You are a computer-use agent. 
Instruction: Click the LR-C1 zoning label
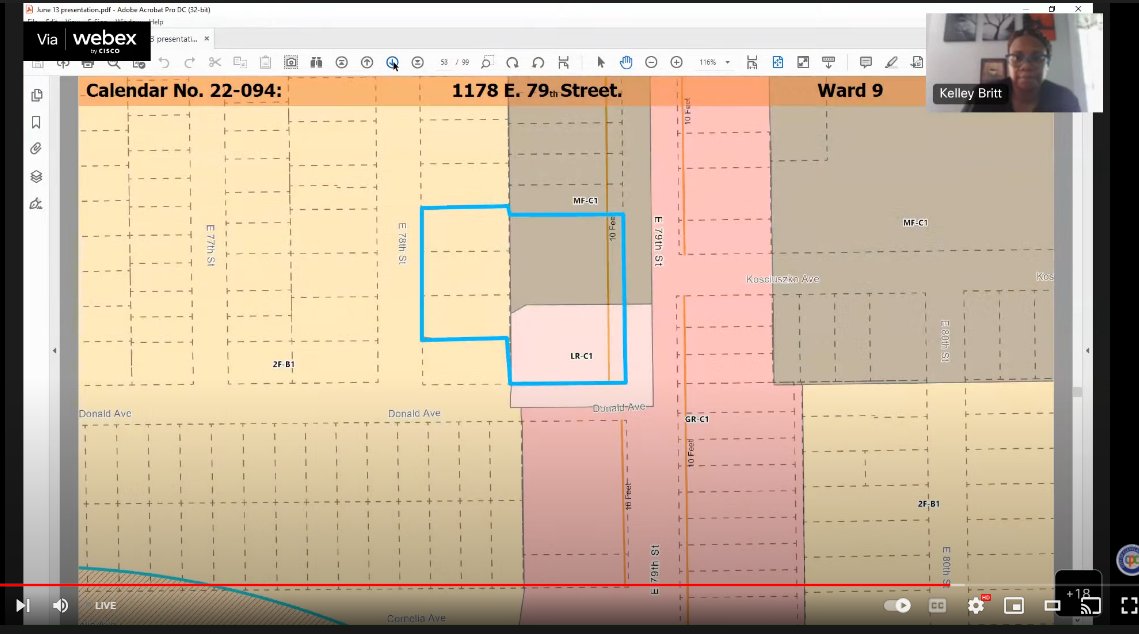(581, 356)
